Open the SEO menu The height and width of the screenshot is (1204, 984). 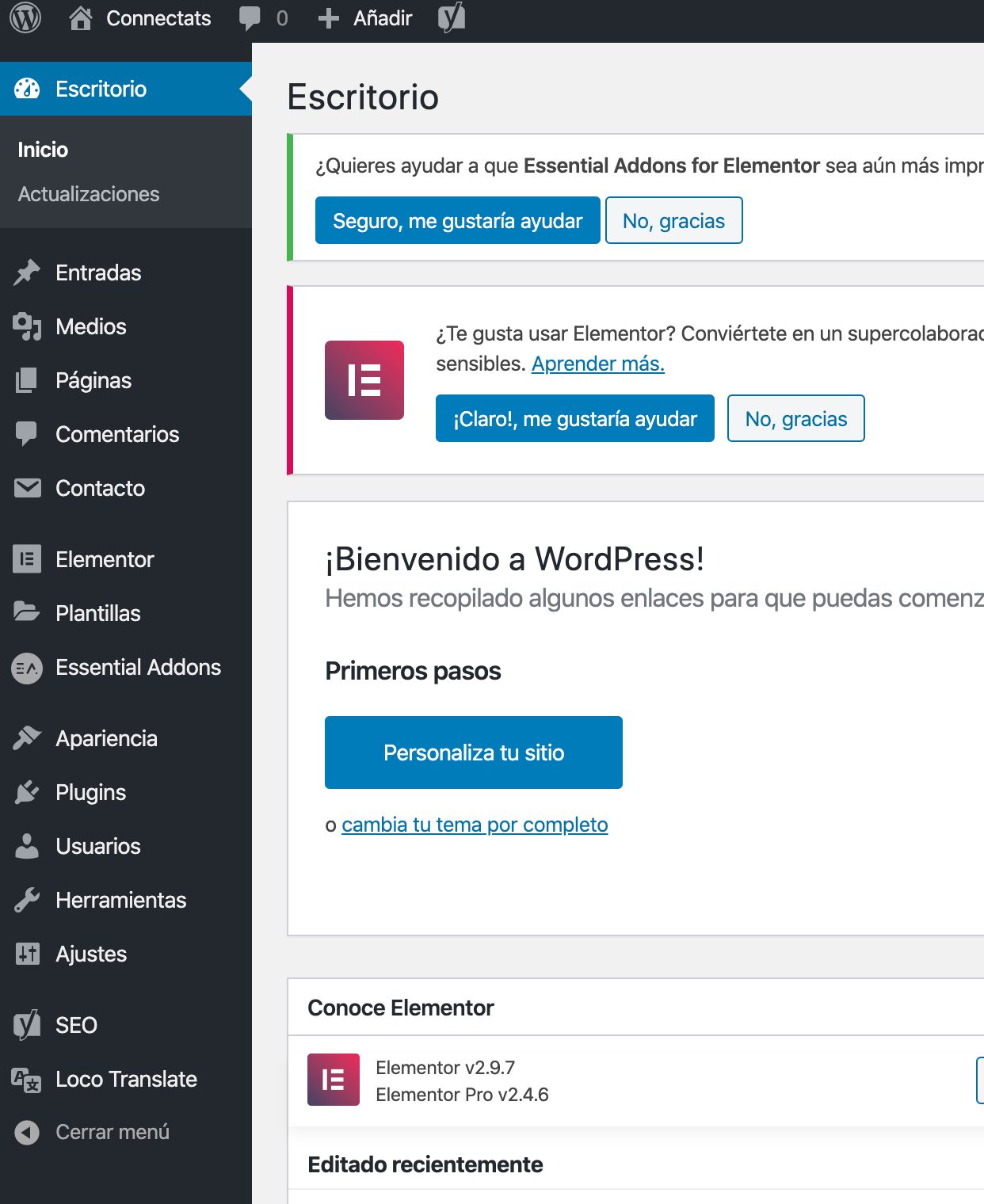76,1025
